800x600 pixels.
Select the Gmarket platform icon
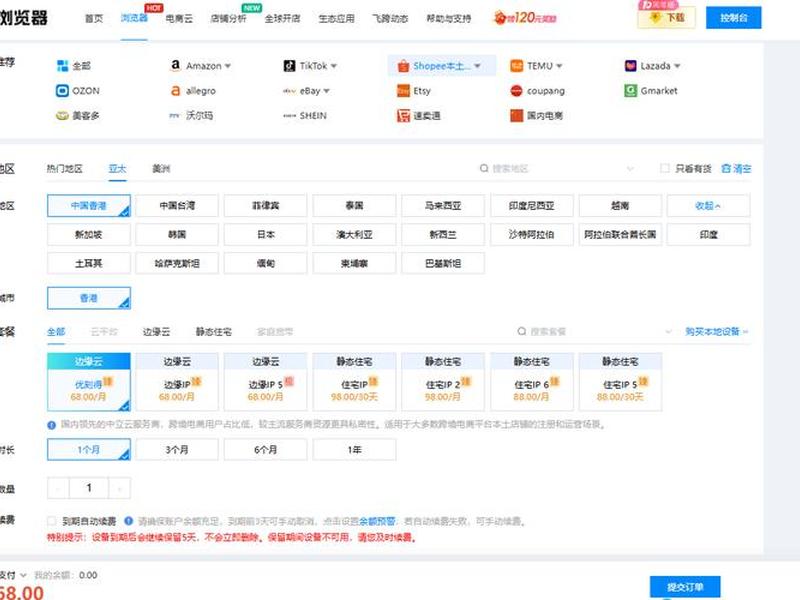coord(631,91)
